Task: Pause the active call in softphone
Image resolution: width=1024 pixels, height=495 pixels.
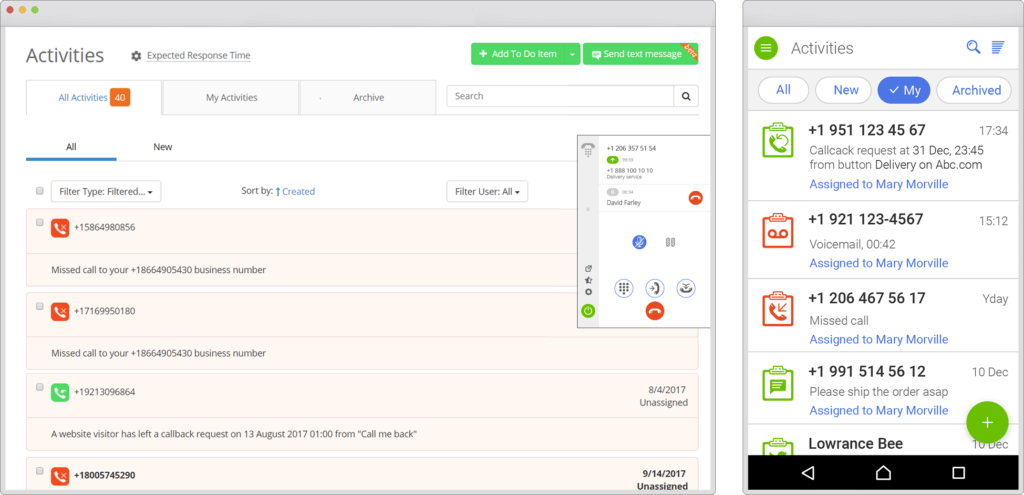Action: coord(670,242)
